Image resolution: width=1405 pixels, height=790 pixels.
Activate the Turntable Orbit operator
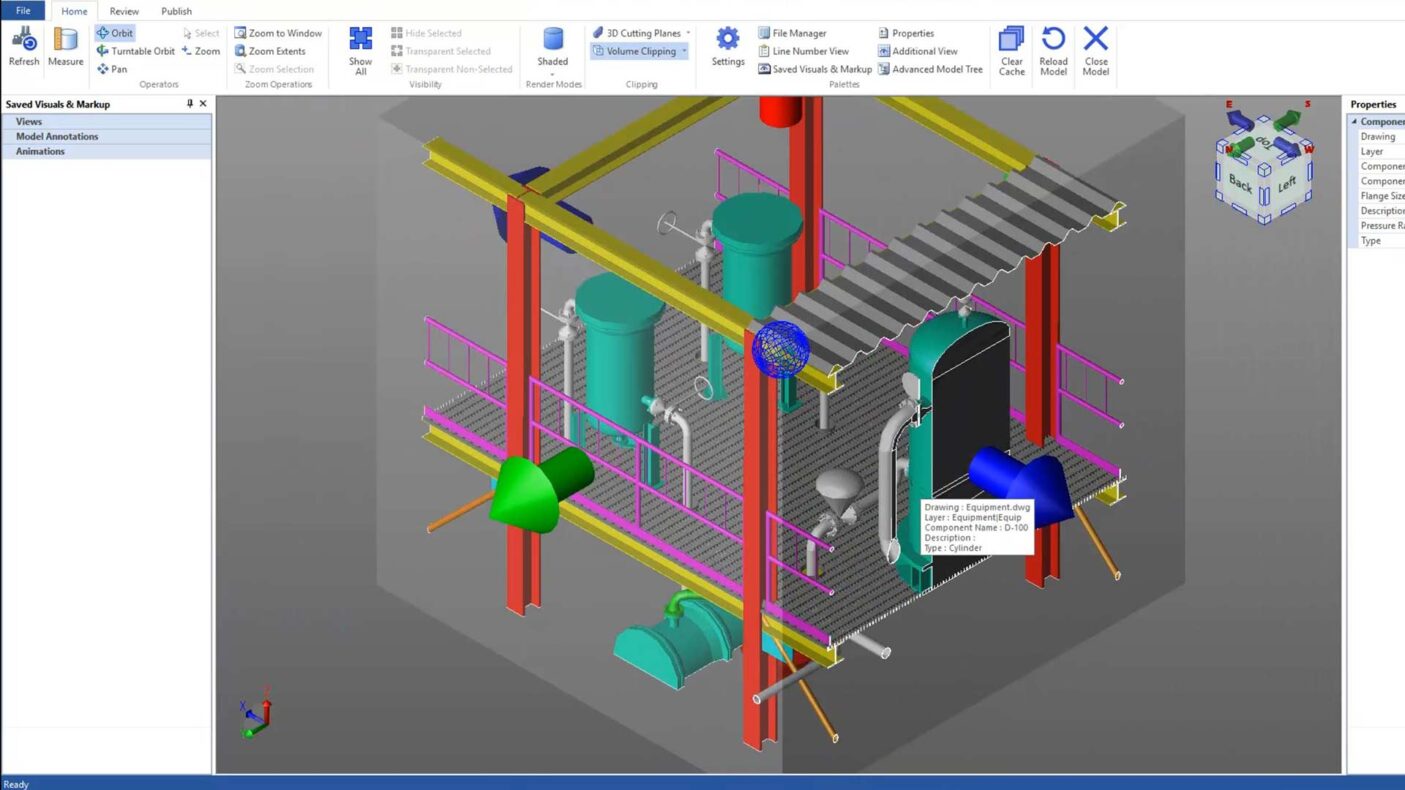(135, 51)
